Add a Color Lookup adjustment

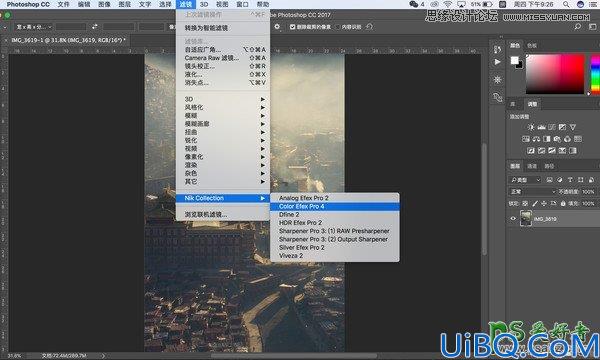[x=578, y=139]
